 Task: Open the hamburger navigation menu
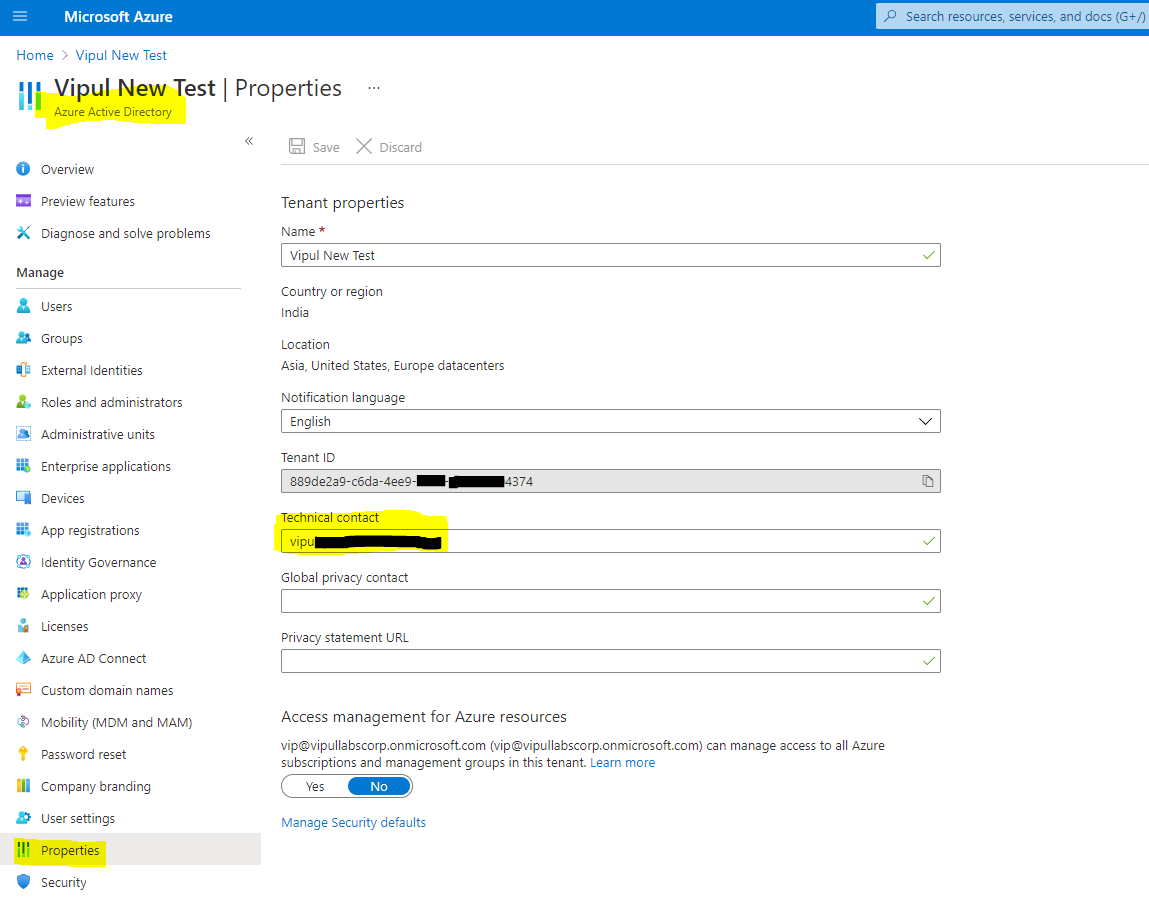click(21, 16)
